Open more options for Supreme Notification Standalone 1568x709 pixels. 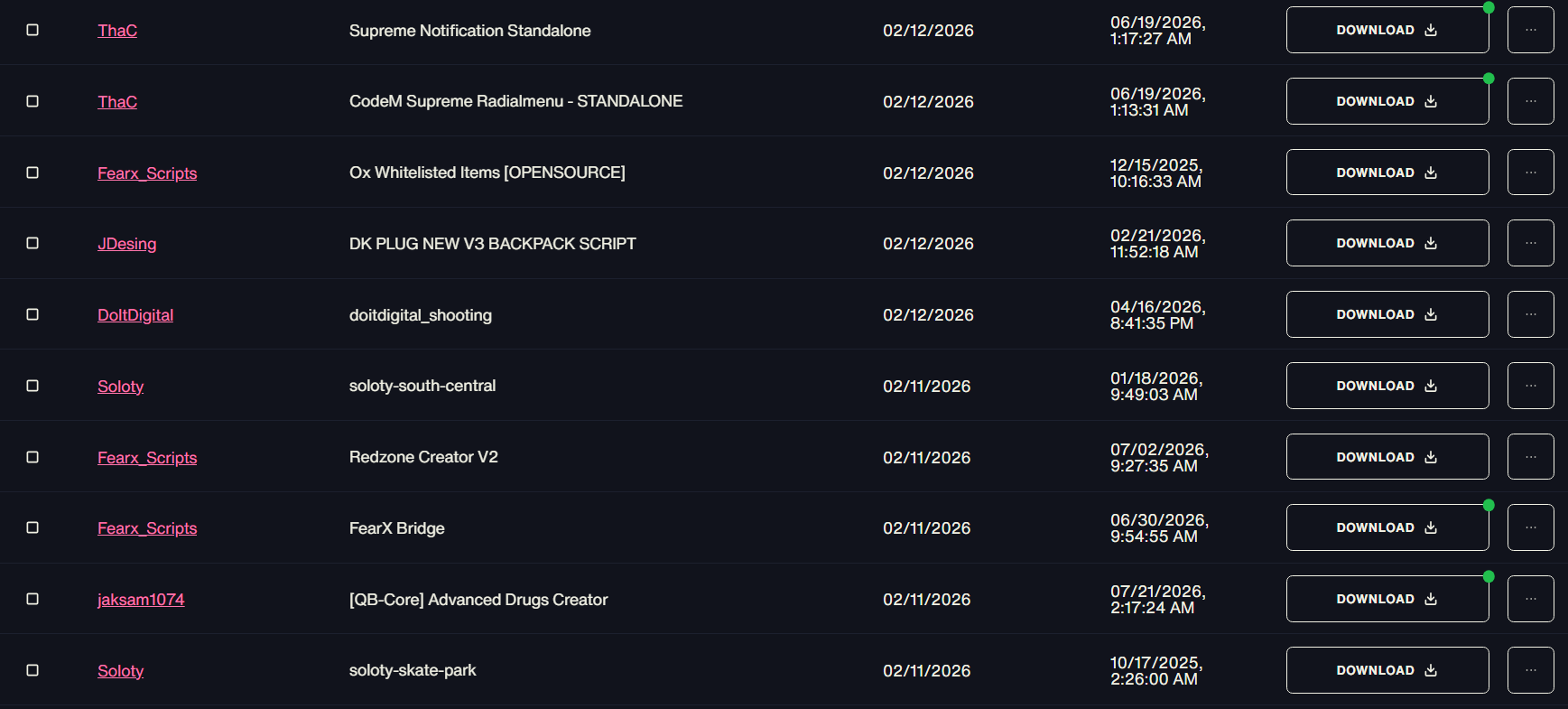coord(1530,30)
